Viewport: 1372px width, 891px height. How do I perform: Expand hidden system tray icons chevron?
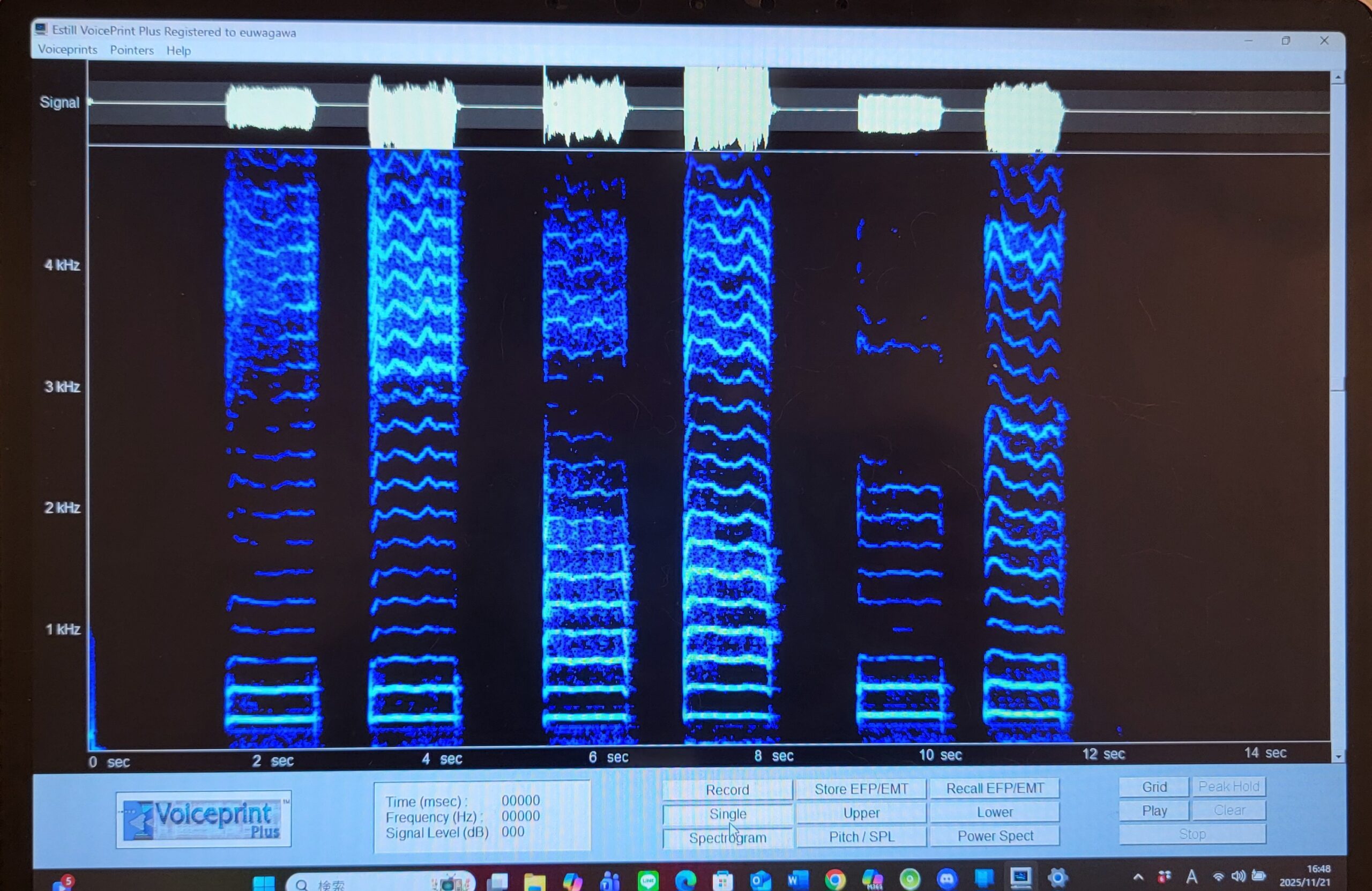[1138, 877]
